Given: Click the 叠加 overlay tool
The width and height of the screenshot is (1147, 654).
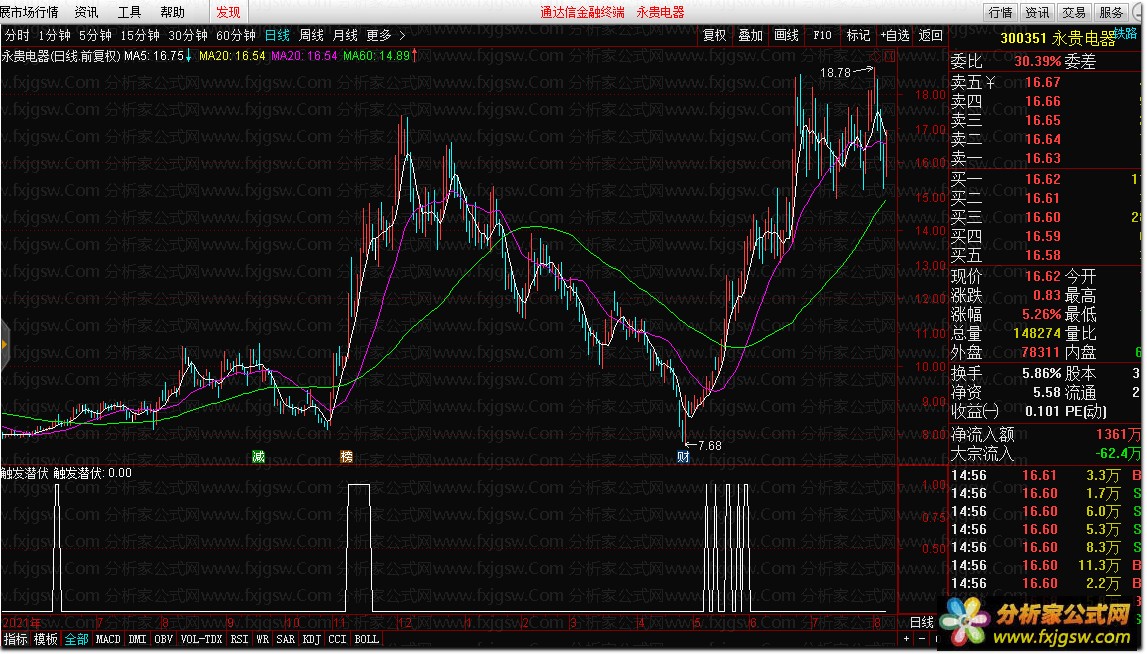Looking at the screenshot, I should click(x=750, y=35).
